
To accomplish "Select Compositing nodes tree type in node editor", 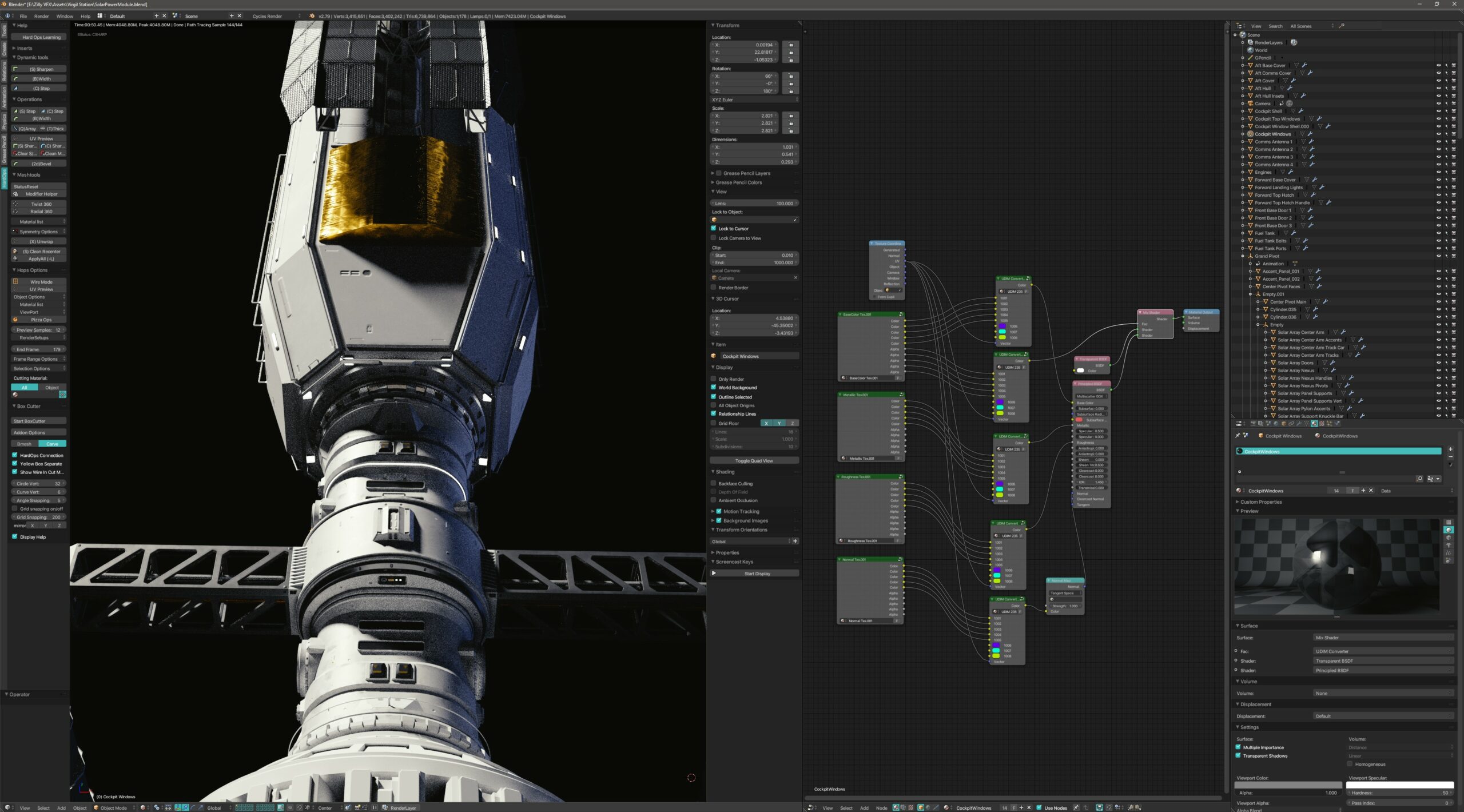I will coord(903,808).
